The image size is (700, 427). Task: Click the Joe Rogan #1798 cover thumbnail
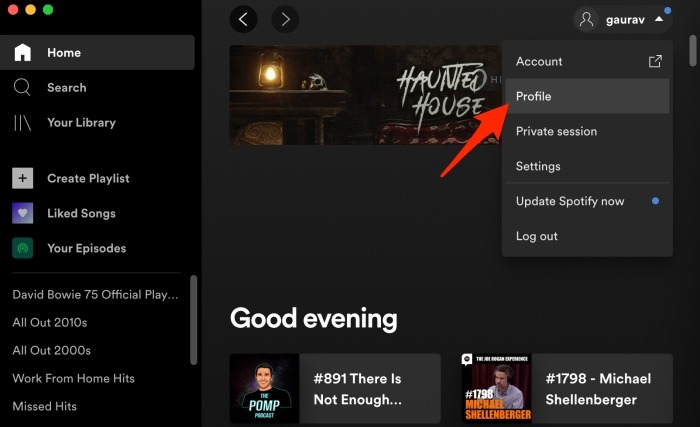tap(496, 389)
